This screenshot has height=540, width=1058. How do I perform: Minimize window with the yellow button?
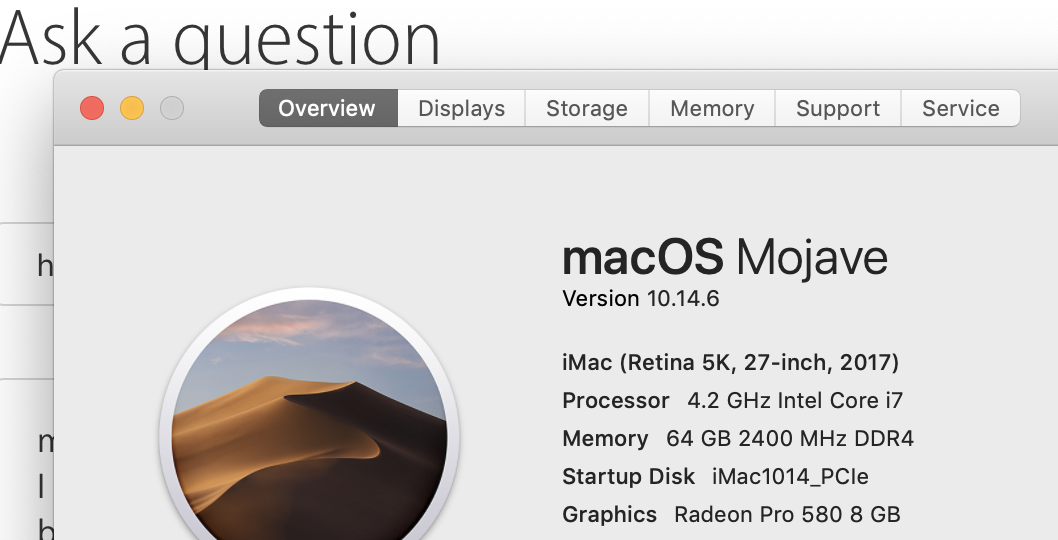coord(132,108)
